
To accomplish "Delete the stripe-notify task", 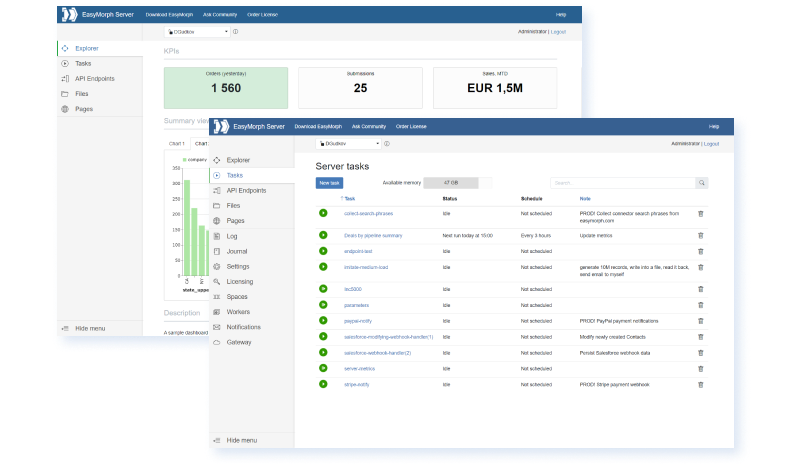I will (701, 385).
